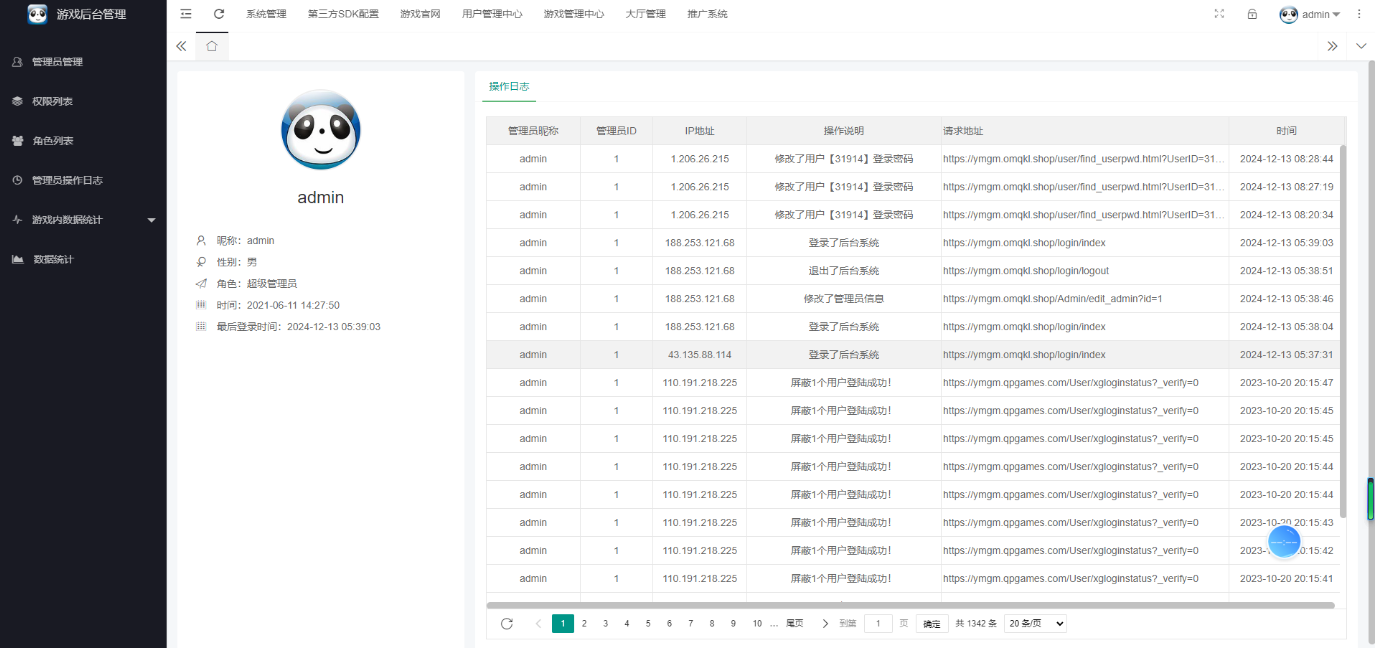This screenshot has width=1375, height=649.
Task: Open the admin user dropdown
Action: 1311,14
